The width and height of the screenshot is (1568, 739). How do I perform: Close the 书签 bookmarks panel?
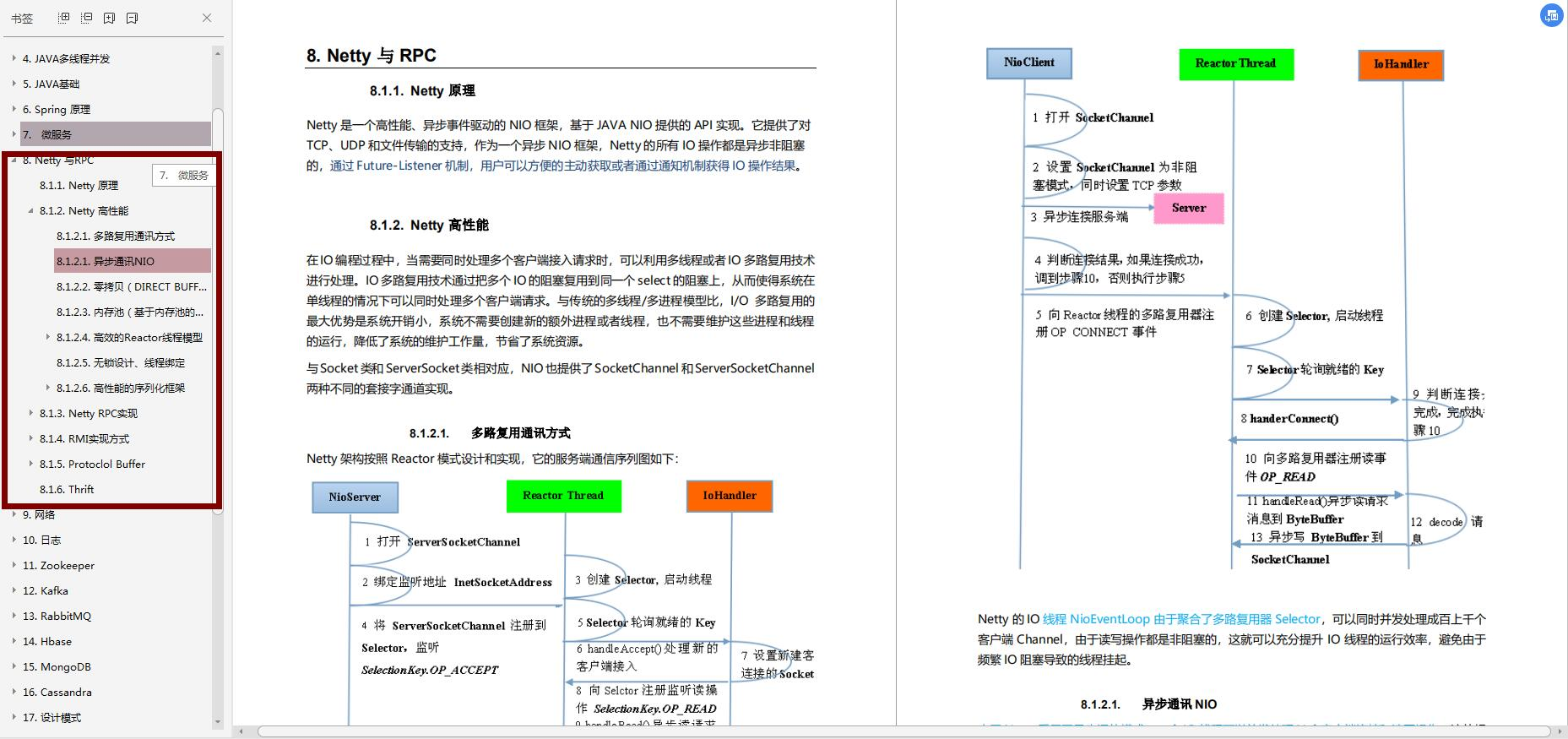tap(207, 18)
